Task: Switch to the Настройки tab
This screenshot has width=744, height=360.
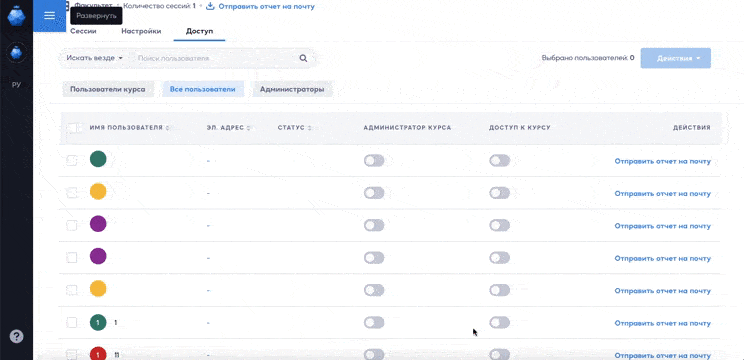Action: [x=141, y=31]
